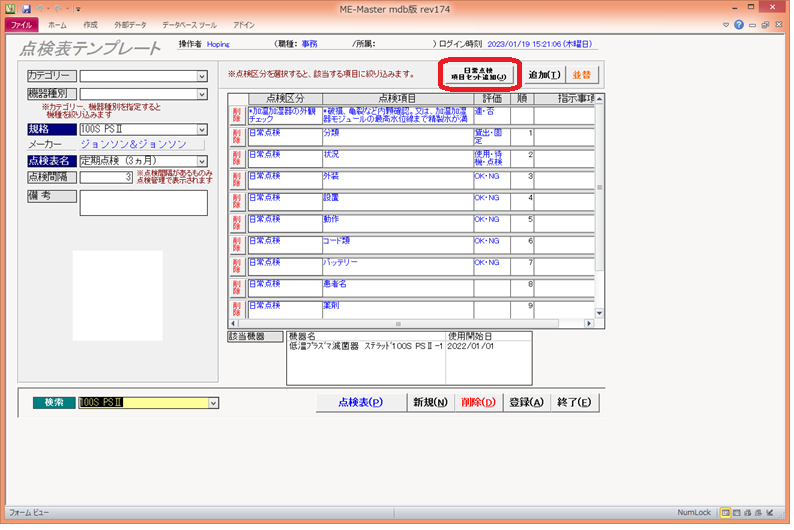Screen dimensions: 794x530
Task: Open the ホーム ribbon tab
Action: point(57,25)
